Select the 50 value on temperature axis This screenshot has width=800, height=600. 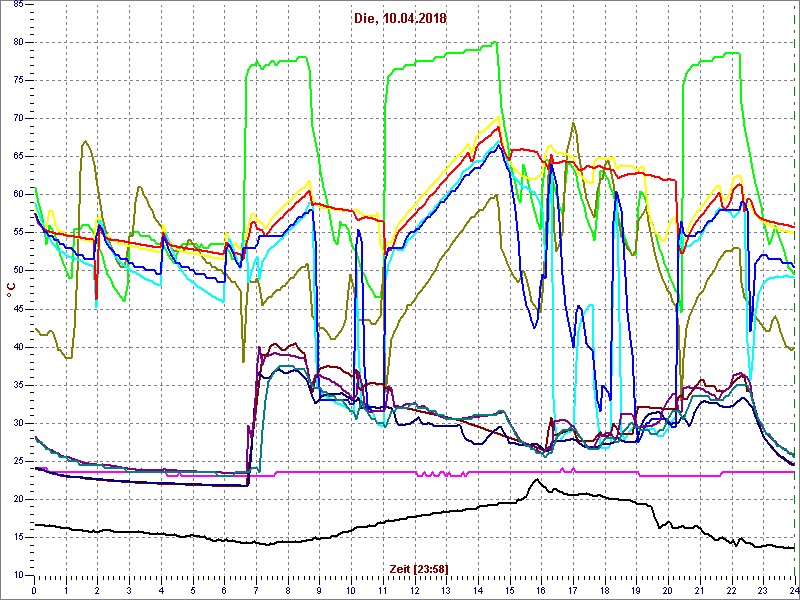(17, 271)
